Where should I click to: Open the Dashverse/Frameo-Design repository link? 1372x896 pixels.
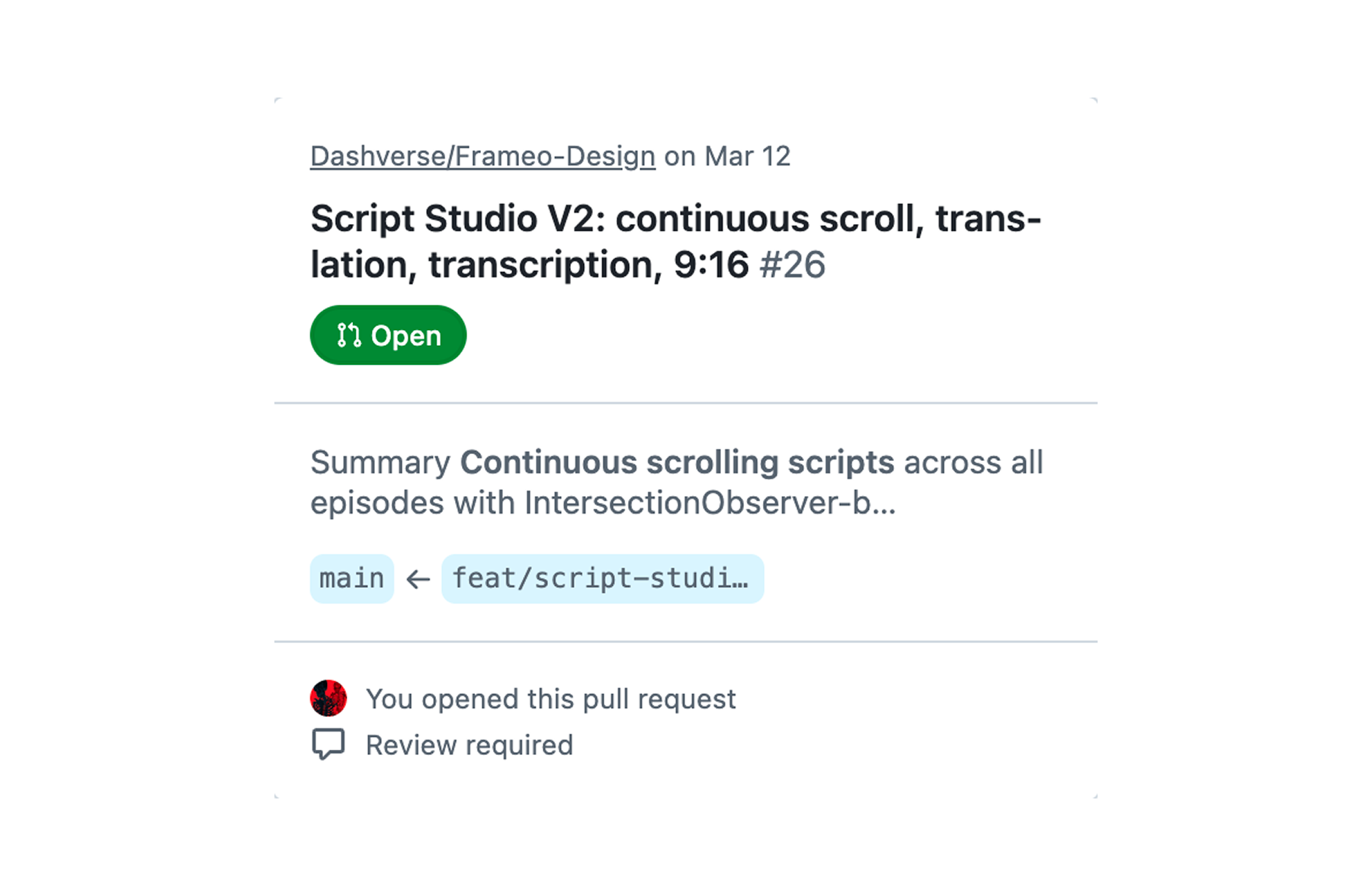click(482, 156)
